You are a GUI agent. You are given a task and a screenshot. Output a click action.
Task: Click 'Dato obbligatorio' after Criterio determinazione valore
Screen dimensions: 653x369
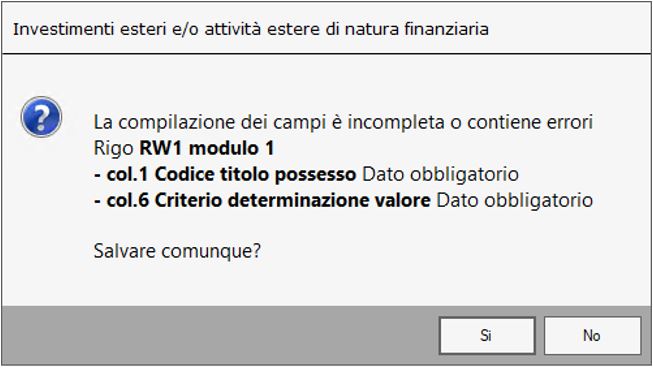pos(515,200)
